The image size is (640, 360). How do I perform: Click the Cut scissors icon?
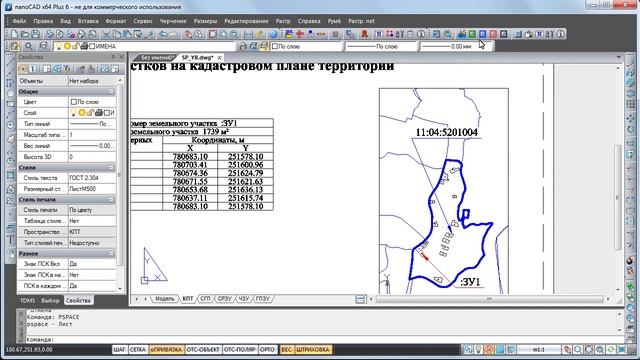(x=106, y=34)
